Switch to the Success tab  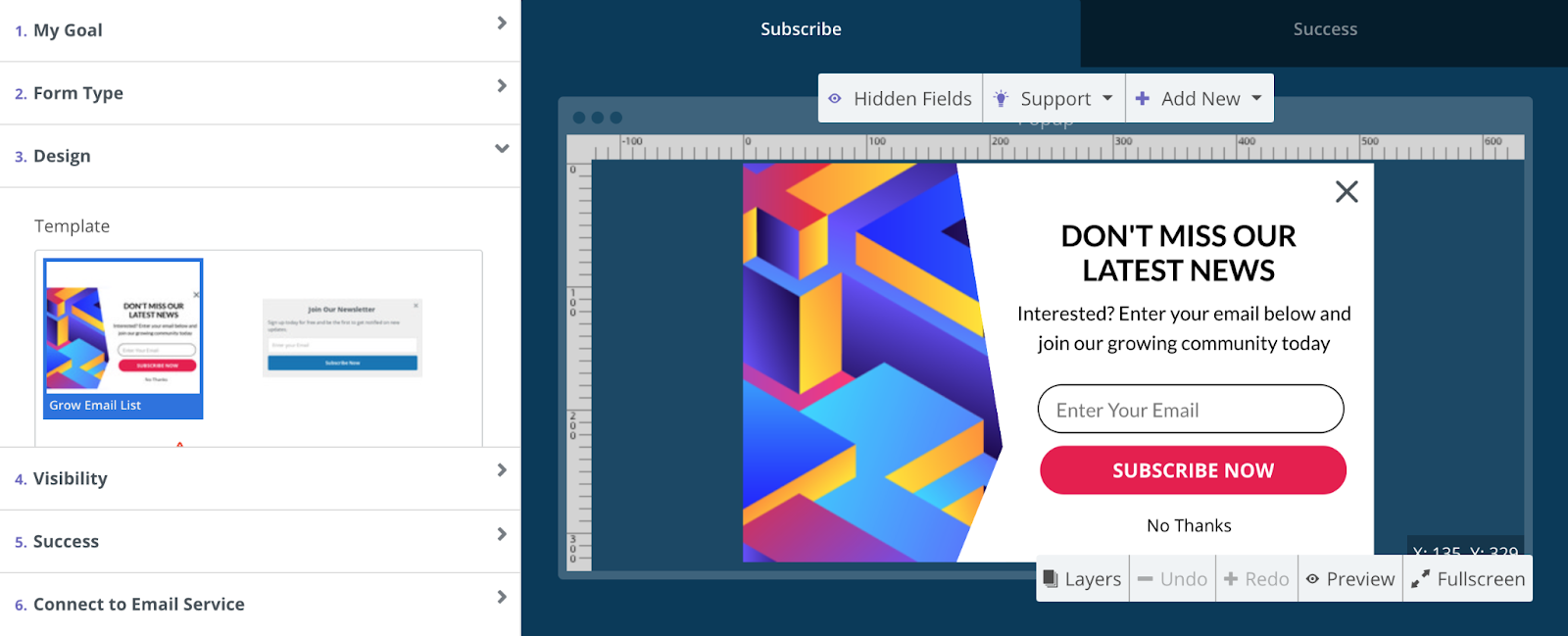click(1325, 29)
